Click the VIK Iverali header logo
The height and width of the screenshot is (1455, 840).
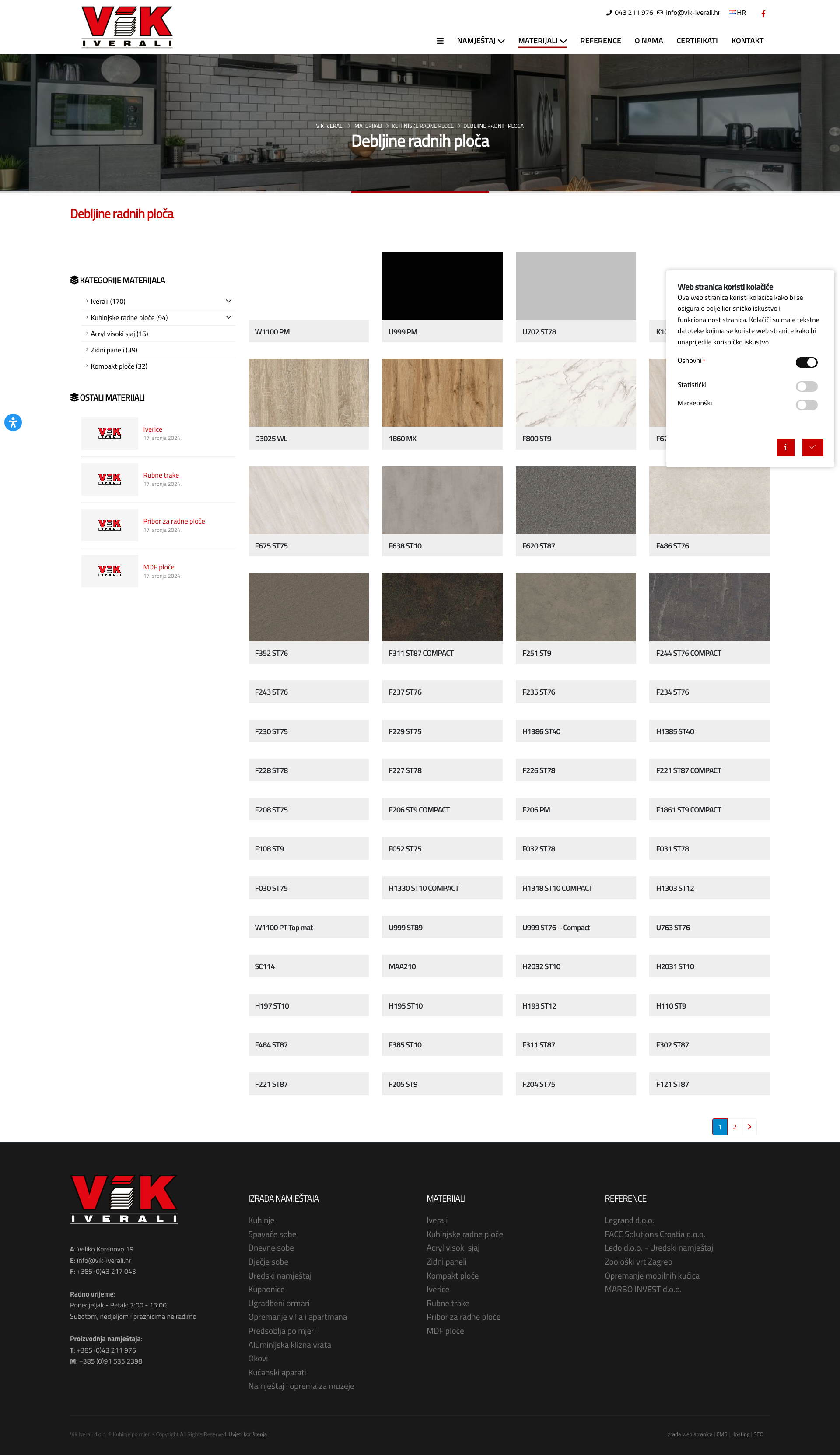pos(127,27)
